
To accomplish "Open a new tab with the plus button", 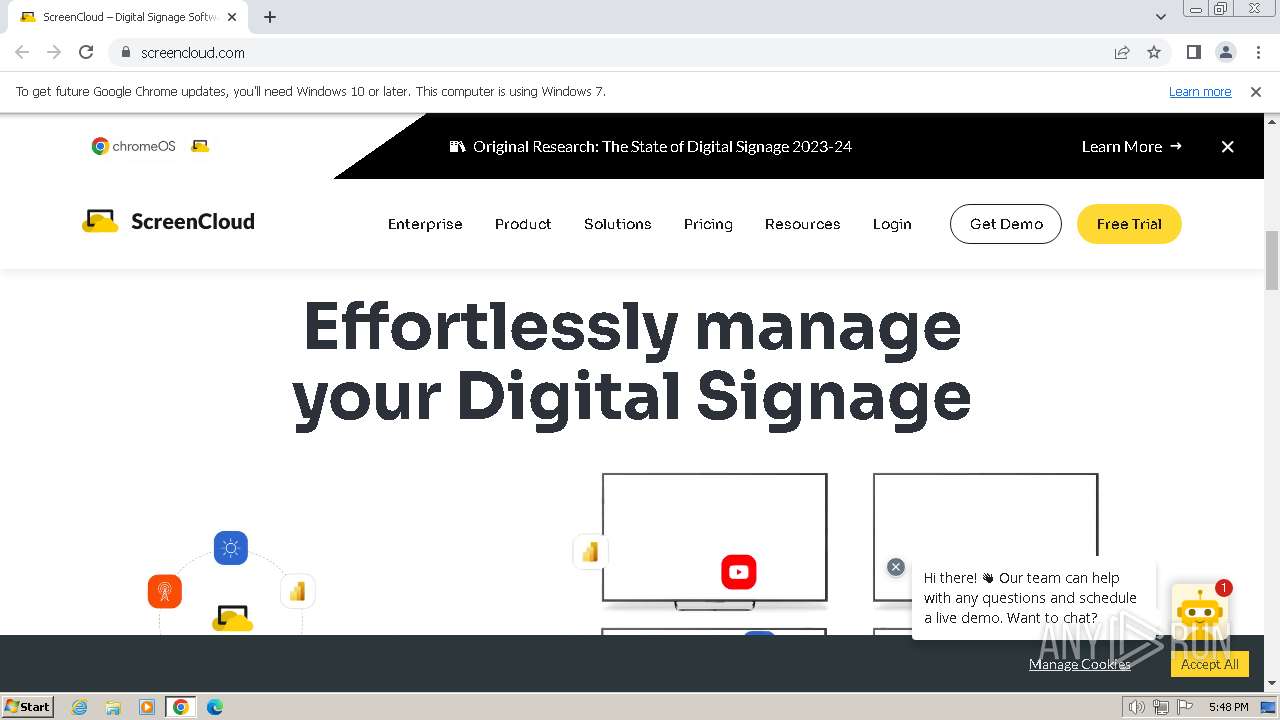I will tap(270, 17).
